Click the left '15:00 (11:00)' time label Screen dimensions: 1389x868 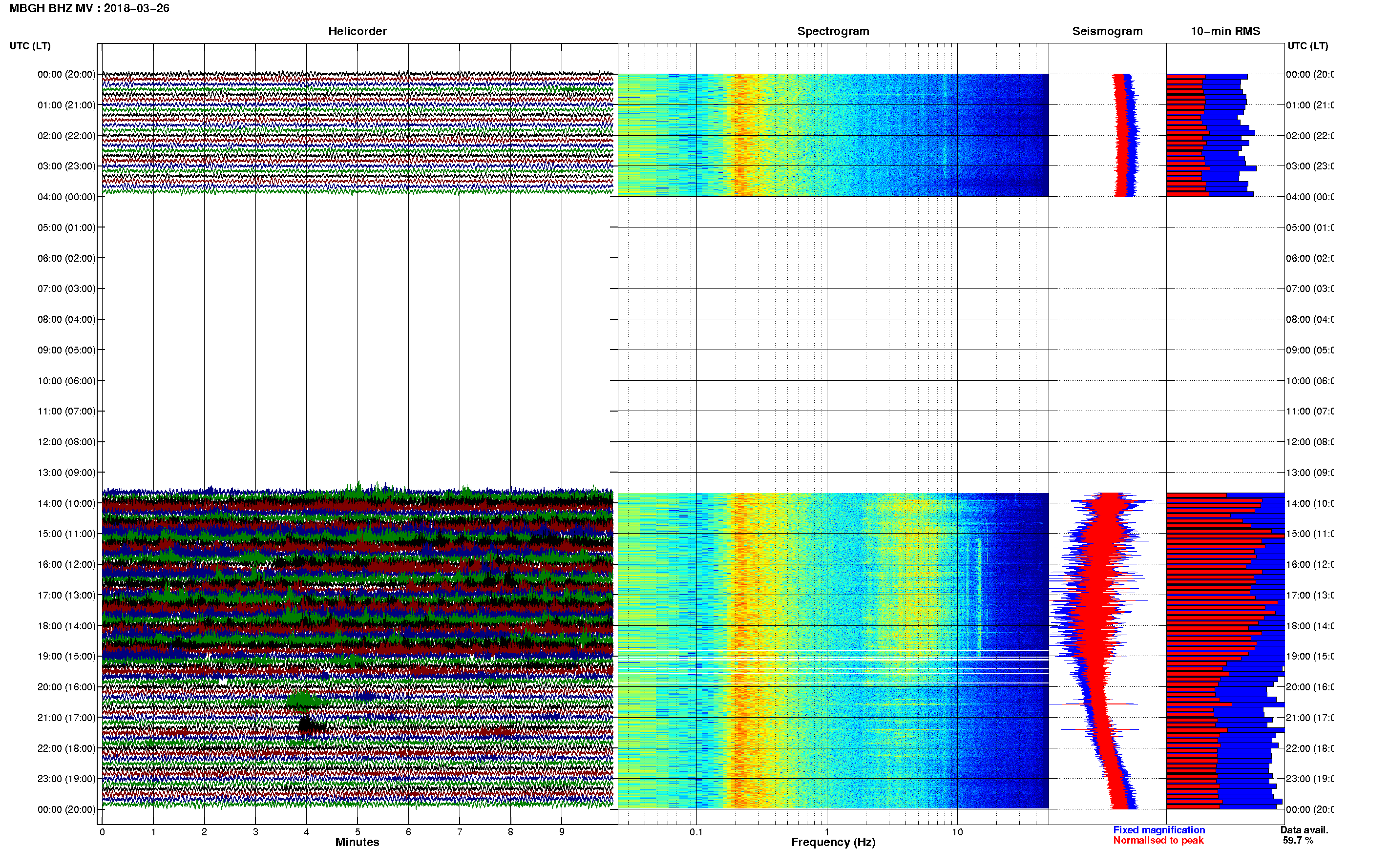(x=66, y=534)
